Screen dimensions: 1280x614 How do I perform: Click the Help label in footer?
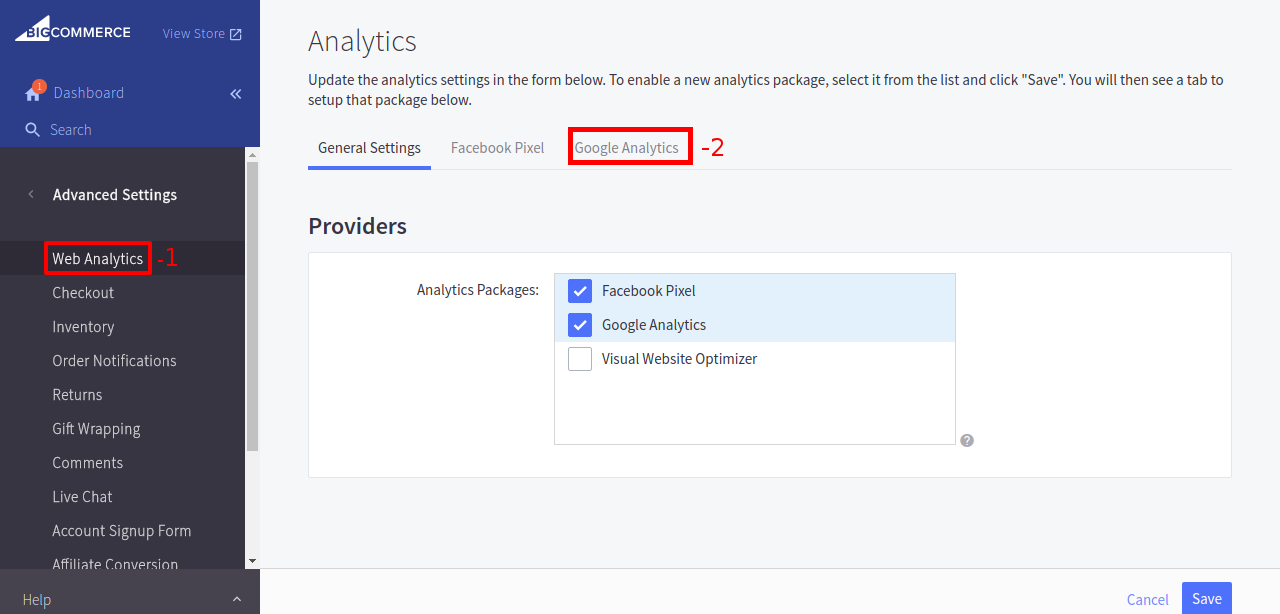pyautogui.click(x=36, y=600)
